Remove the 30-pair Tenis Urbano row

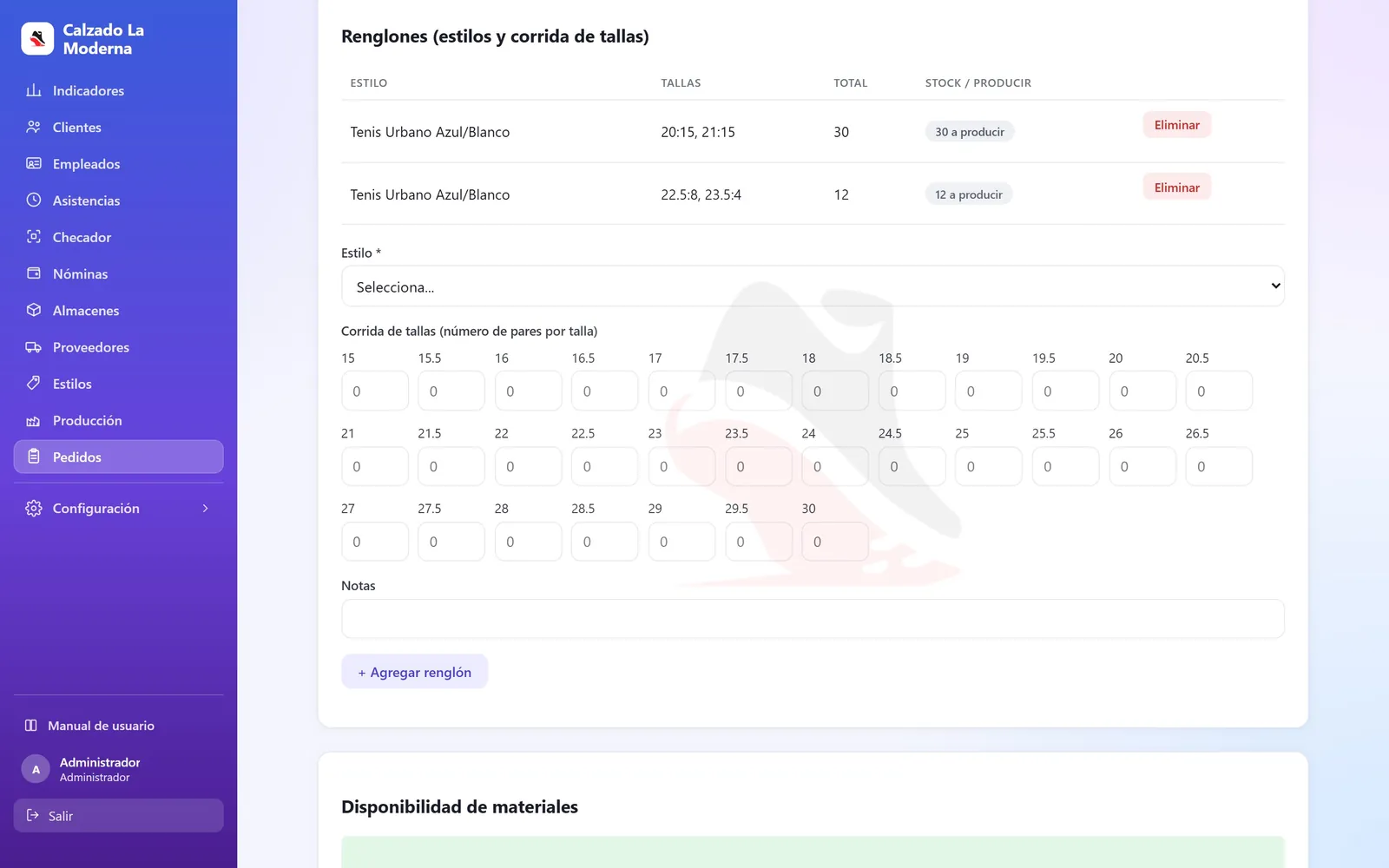[1176, 125]
